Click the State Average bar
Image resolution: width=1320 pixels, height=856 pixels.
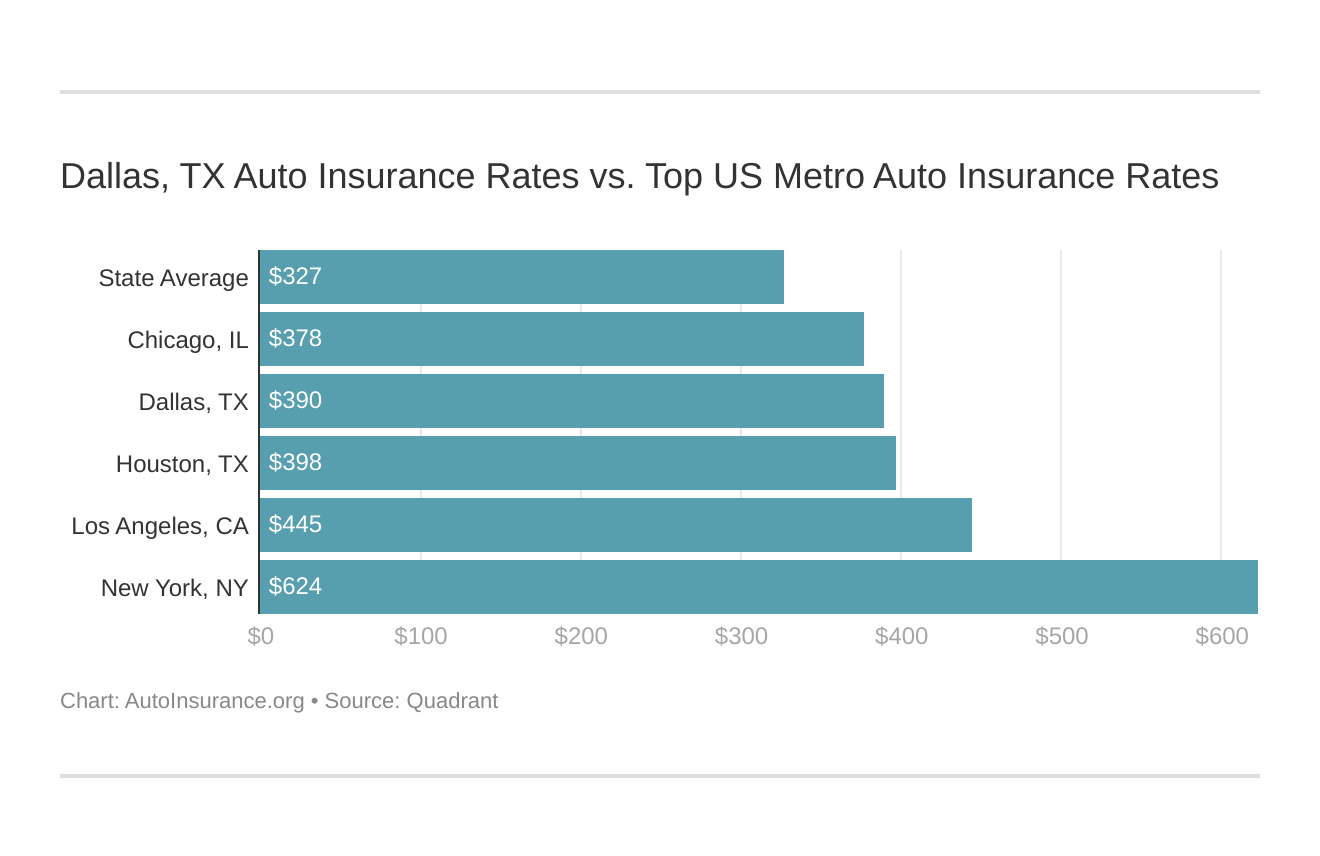pyautogui.click(x=521, y=277)
